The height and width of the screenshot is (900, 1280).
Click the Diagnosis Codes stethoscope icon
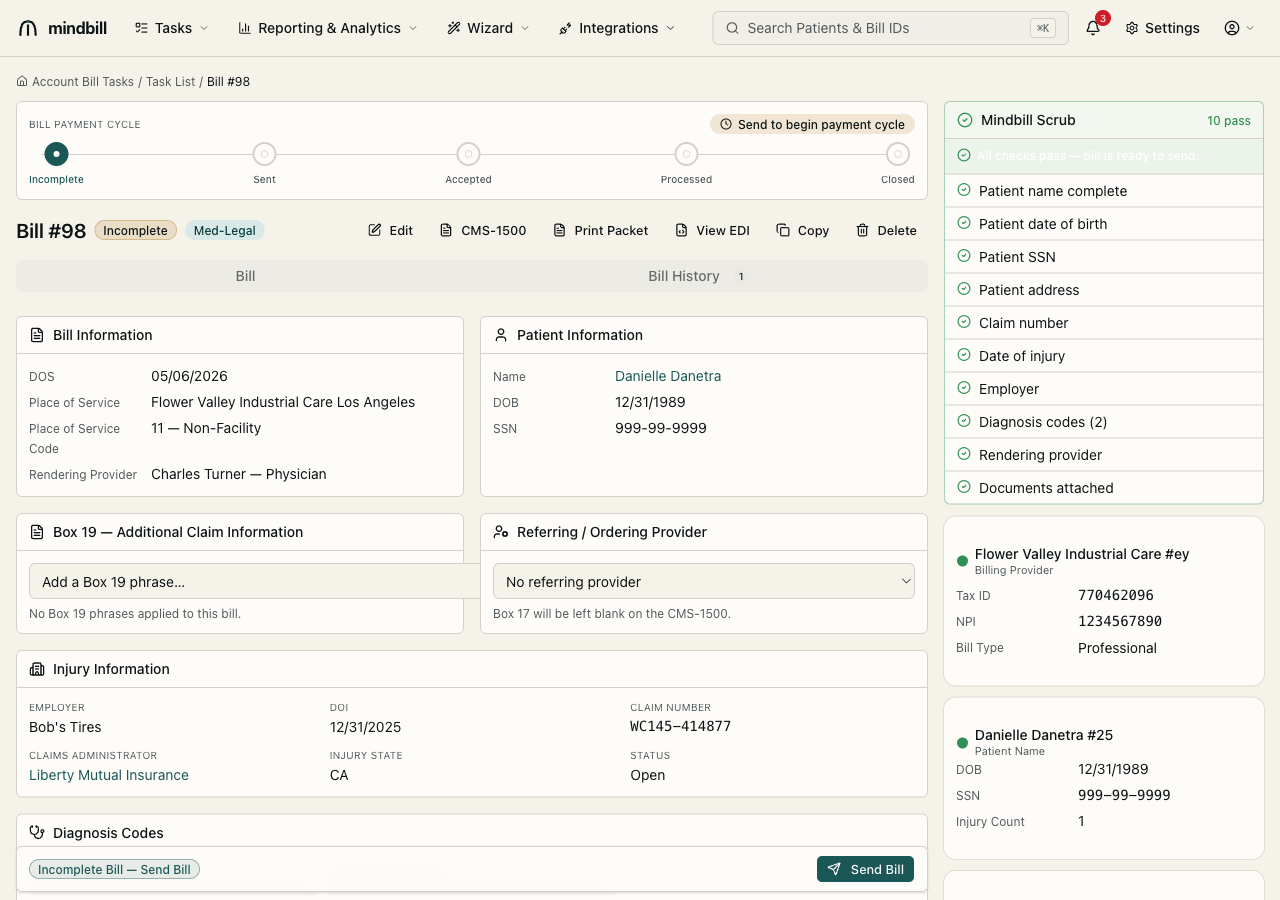[x=37, y=832]
